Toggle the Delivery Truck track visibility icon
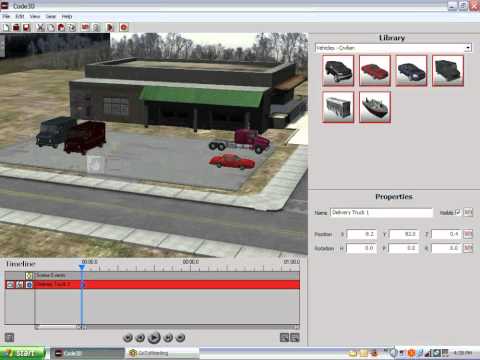Viewport: 480px width, 360px height. pyautogui.click(x=10, y=284)
